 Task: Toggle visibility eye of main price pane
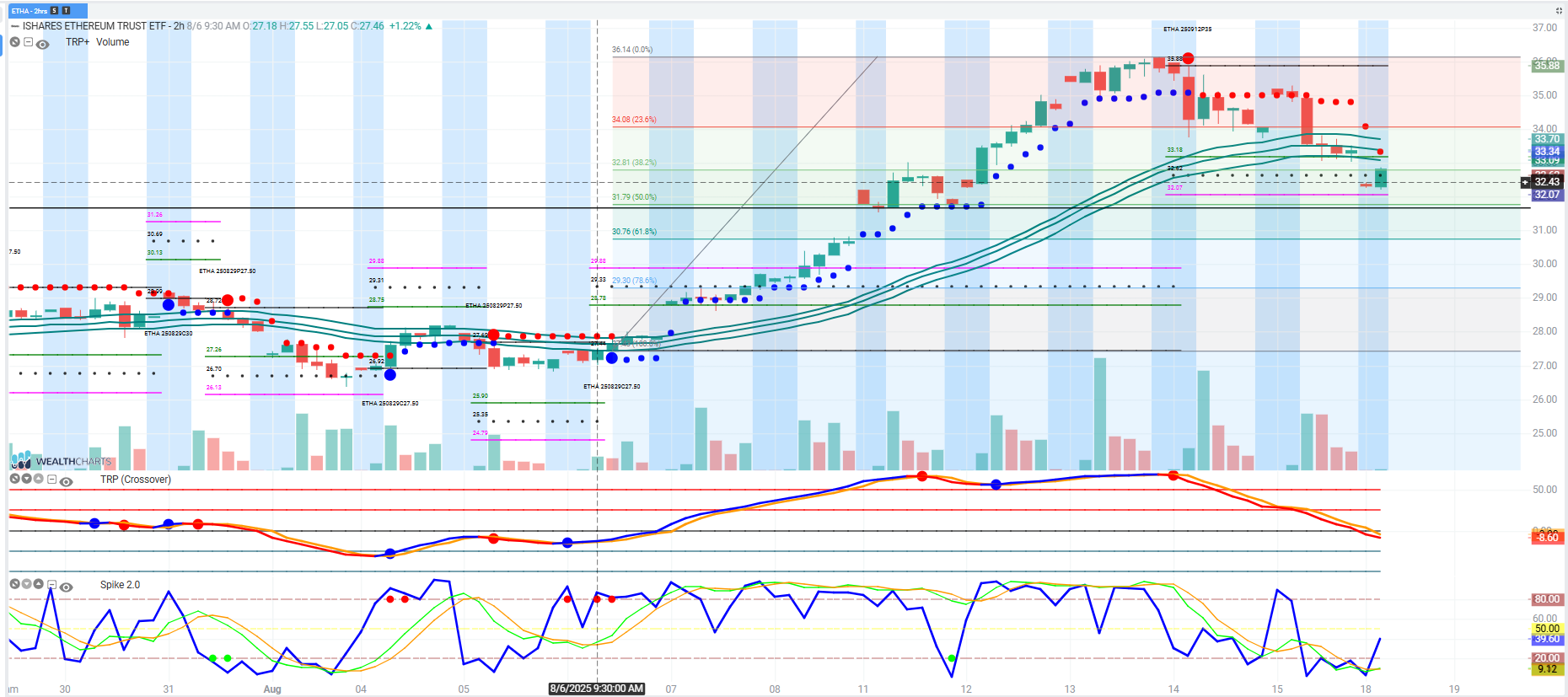coord(43,44)
